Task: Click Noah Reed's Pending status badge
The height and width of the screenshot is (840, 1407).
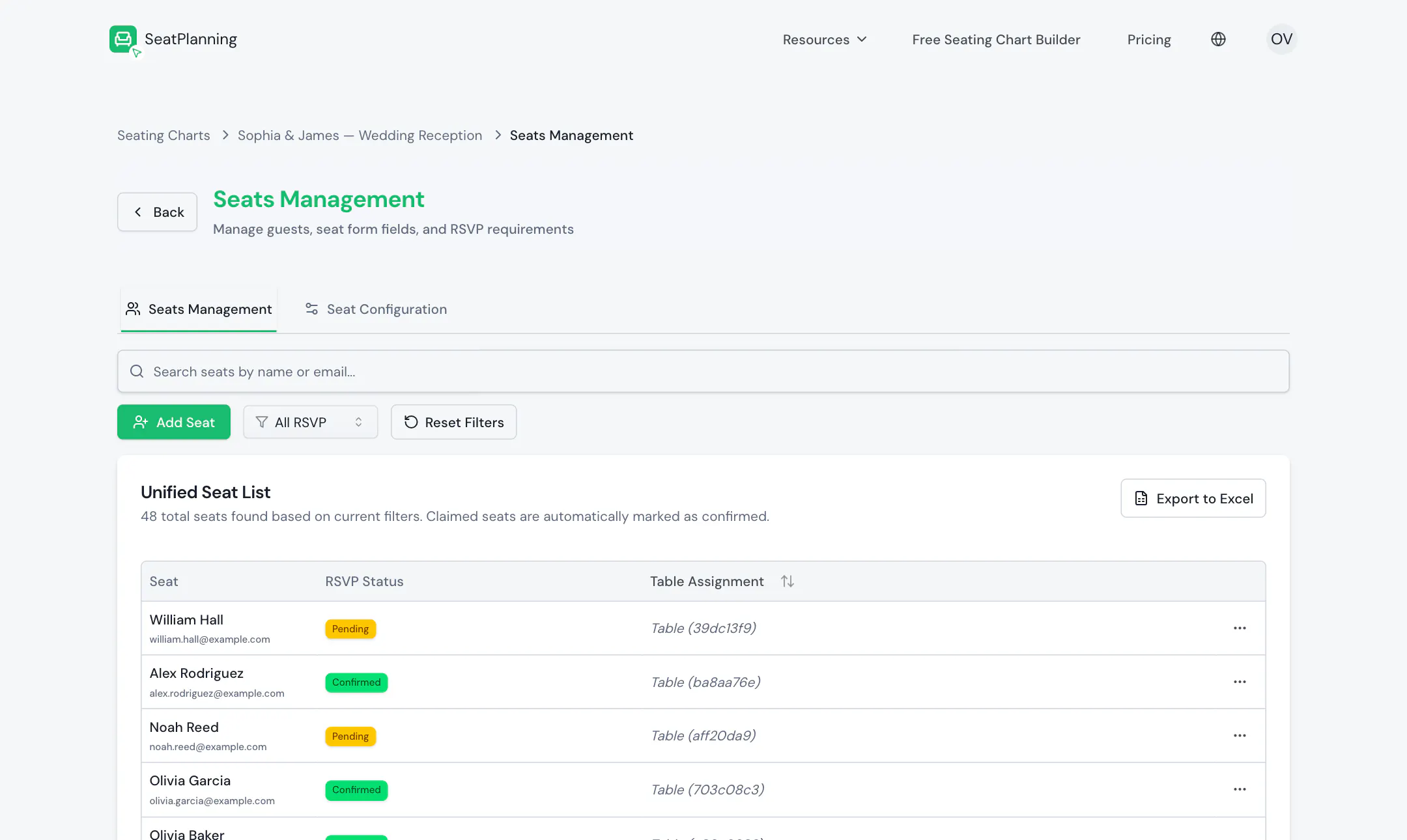Action: click(350, 736)
